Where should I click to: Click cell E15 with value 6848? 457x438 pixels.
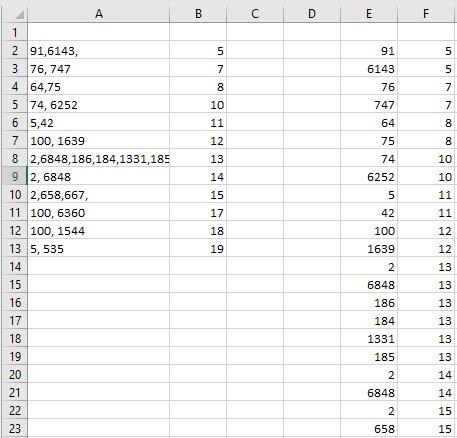pos(369,285)
